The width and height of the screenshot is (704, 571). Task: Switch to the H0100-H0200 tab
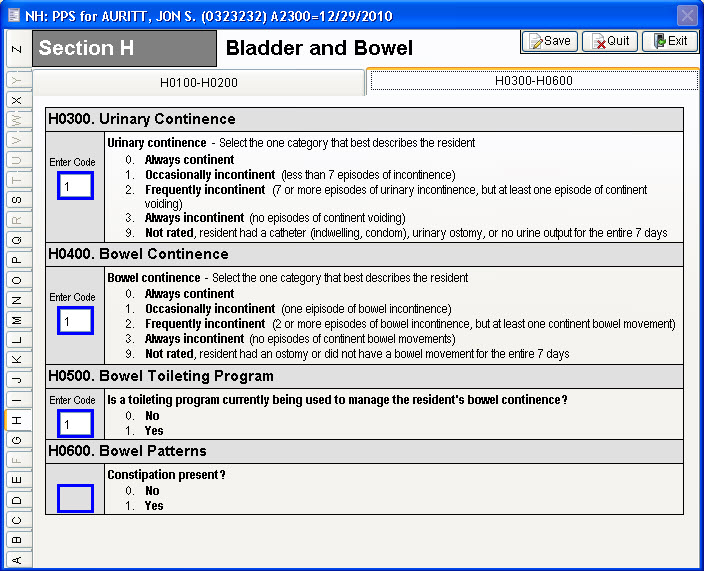pyautogui.click(x=199, y=83)
